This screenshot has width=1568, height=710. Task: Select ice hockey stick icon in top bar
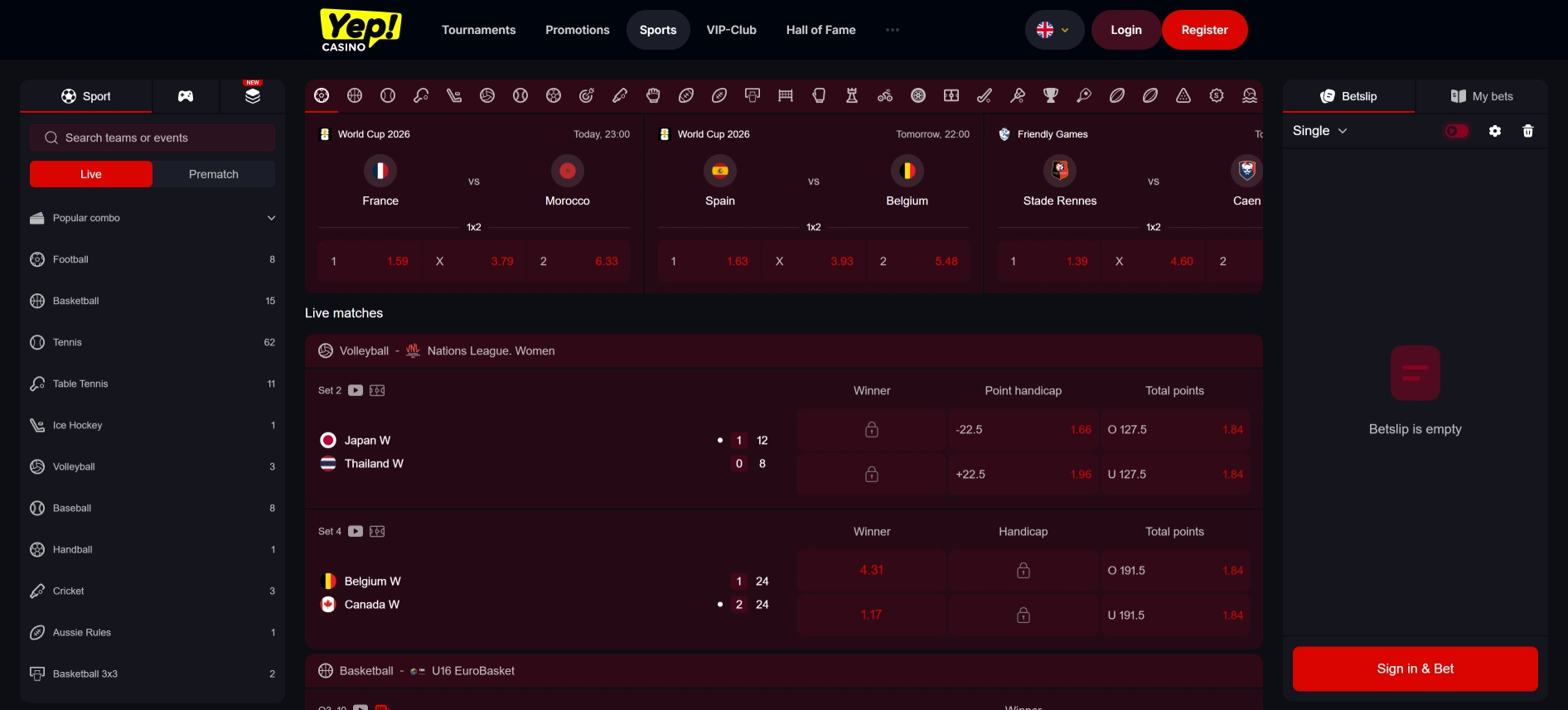454,95
